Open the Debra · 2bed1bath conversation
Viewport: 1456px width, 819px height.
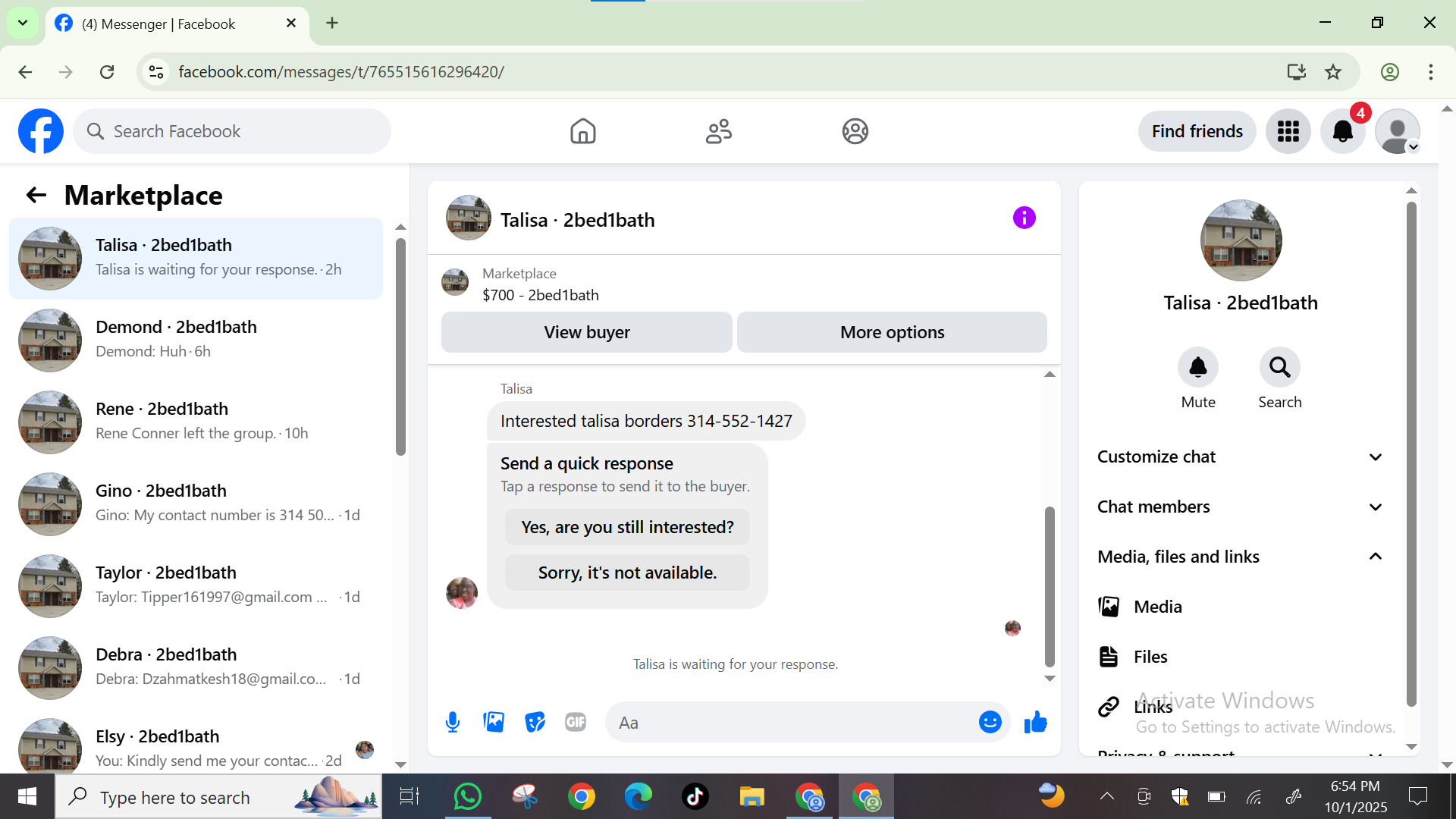click(196, 668)
